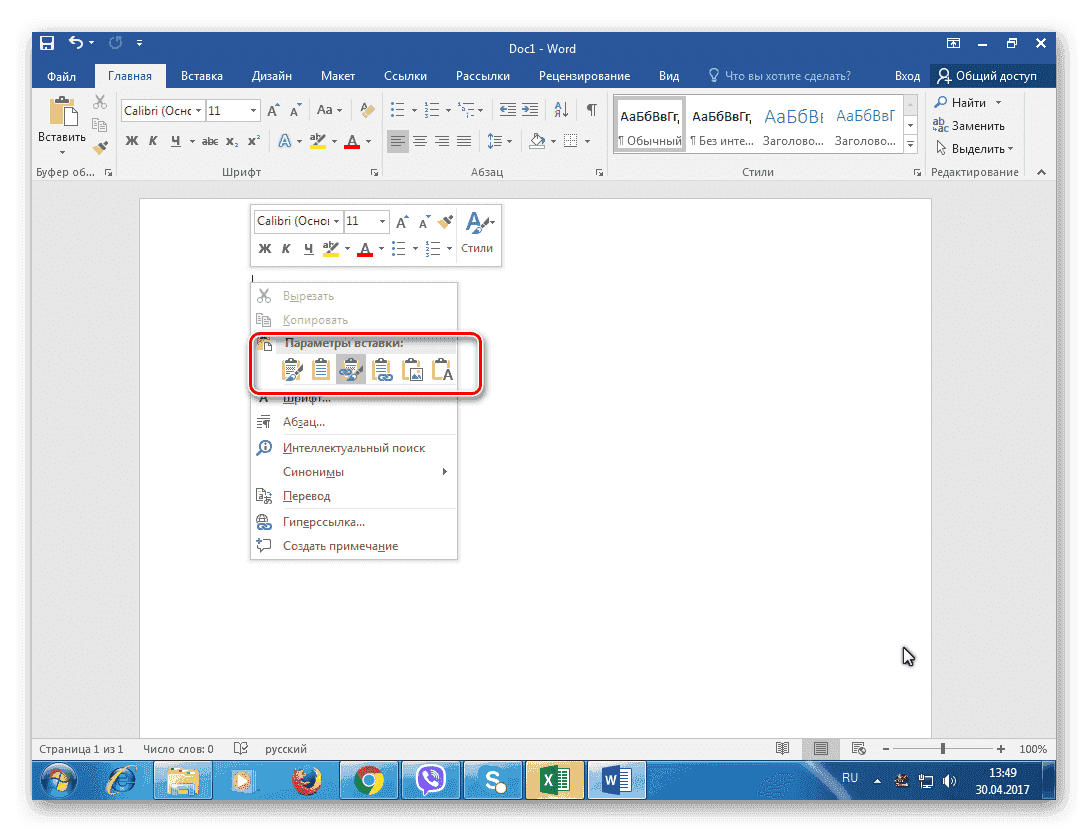Toggle Italic (К) in the ribbon
This screenshot has width=1088, height=832.
[153, 141]
